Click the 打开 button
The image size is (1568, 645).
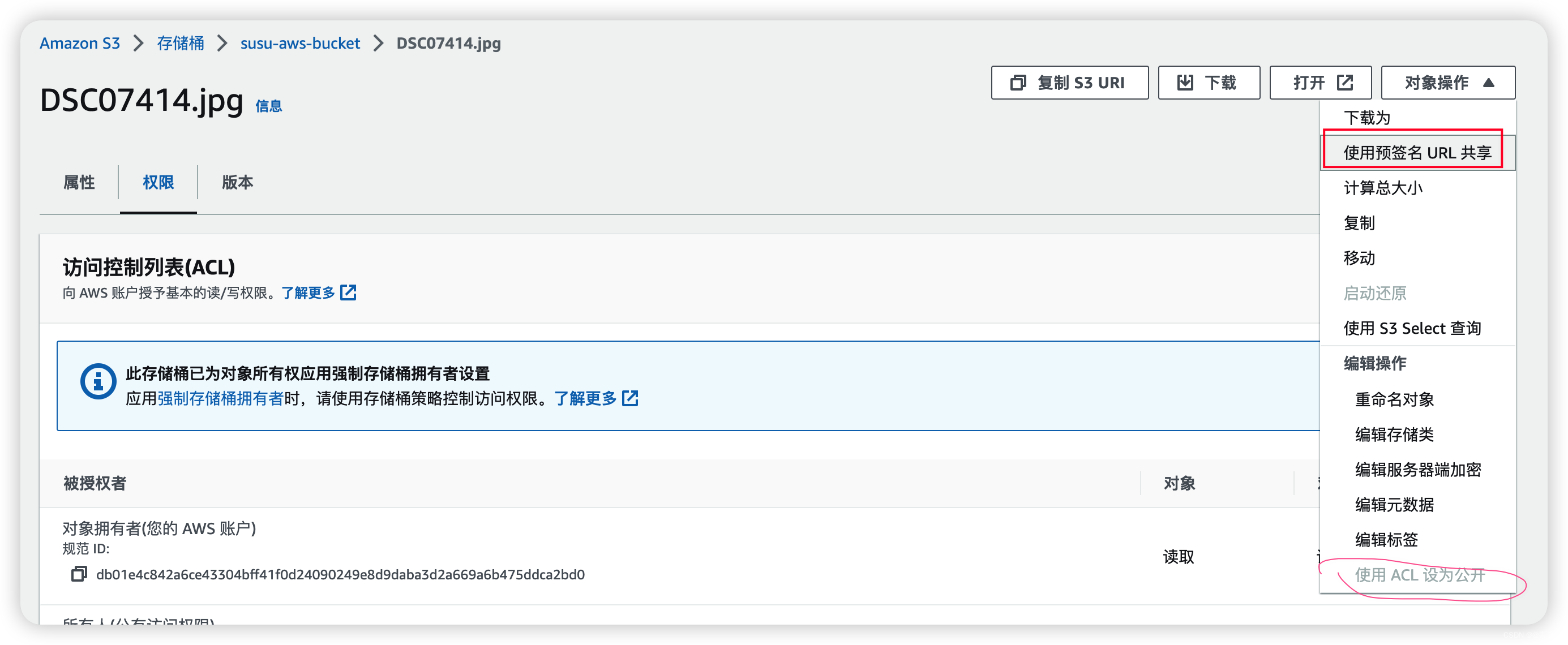pyautogui.click(x=1320, y=83)
